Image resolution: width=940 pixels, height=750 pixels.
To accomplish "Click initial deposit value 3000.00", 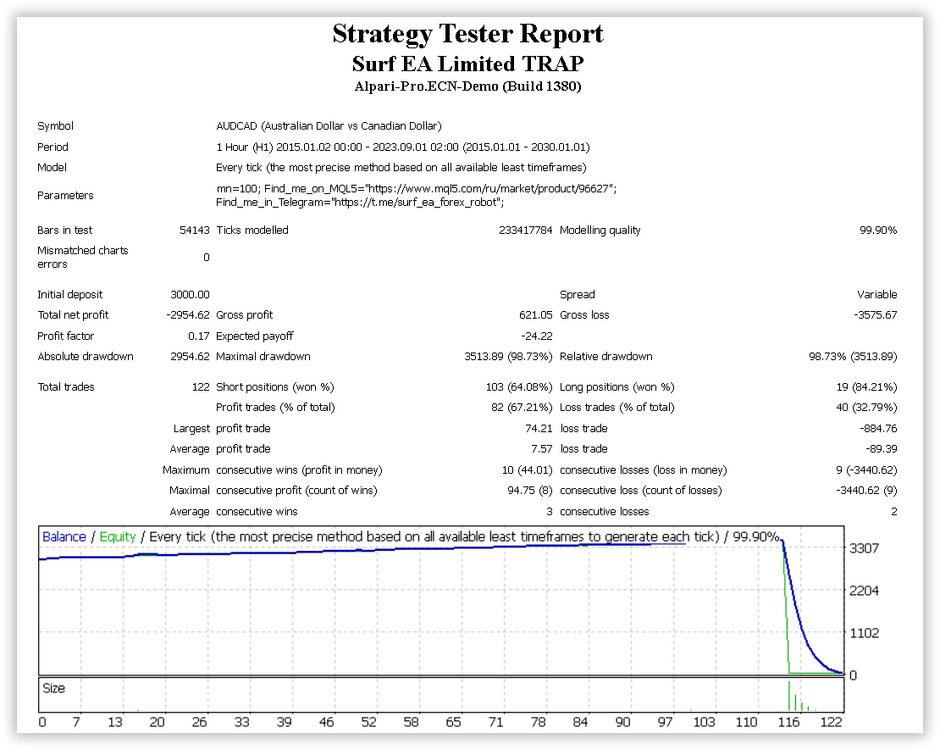I will [x=190, y=294].
